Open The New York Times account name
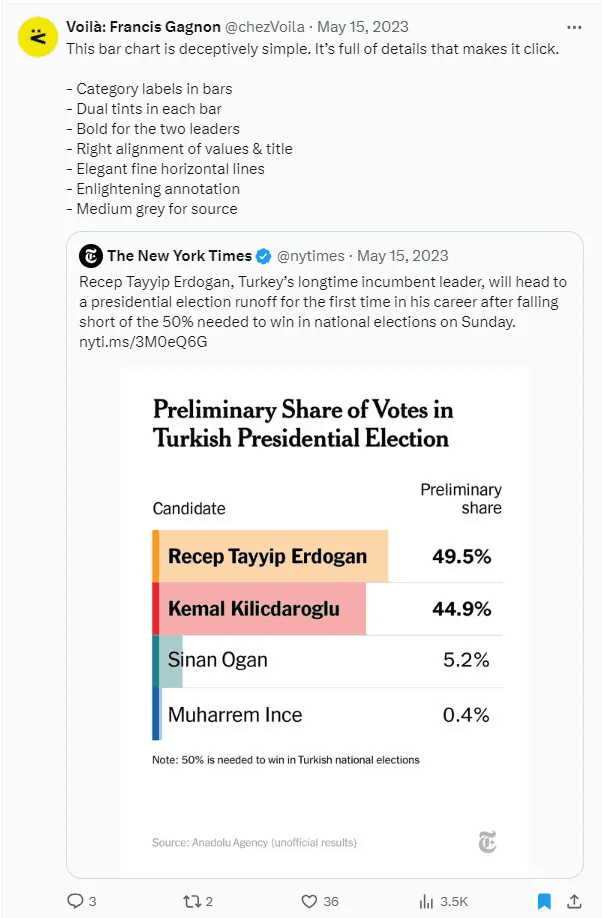Image resolution: width=602 pixels, height=918 pixels. click(x=180, y=256)
